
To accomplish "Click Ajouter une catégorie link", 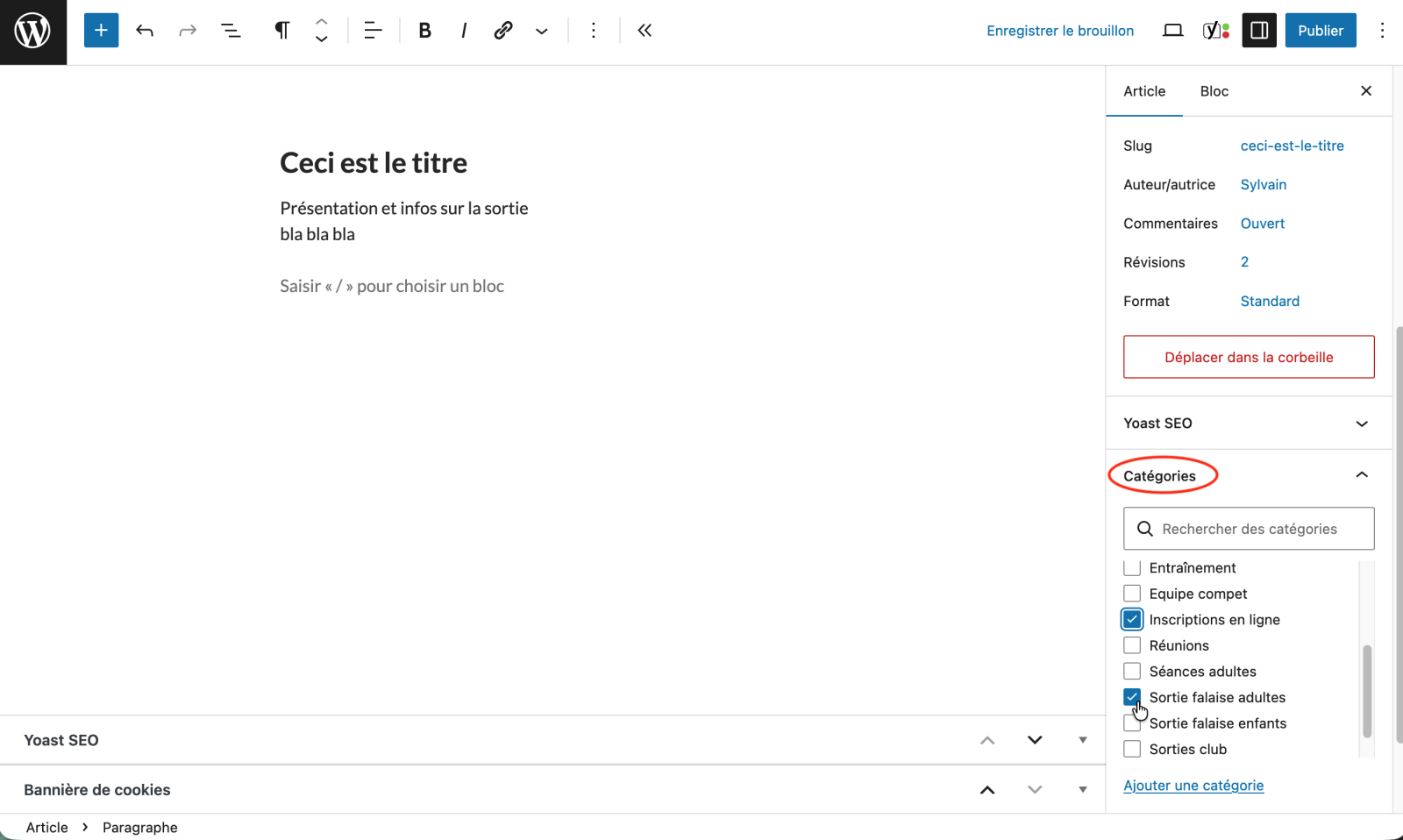I will [x=1193, y=786].
